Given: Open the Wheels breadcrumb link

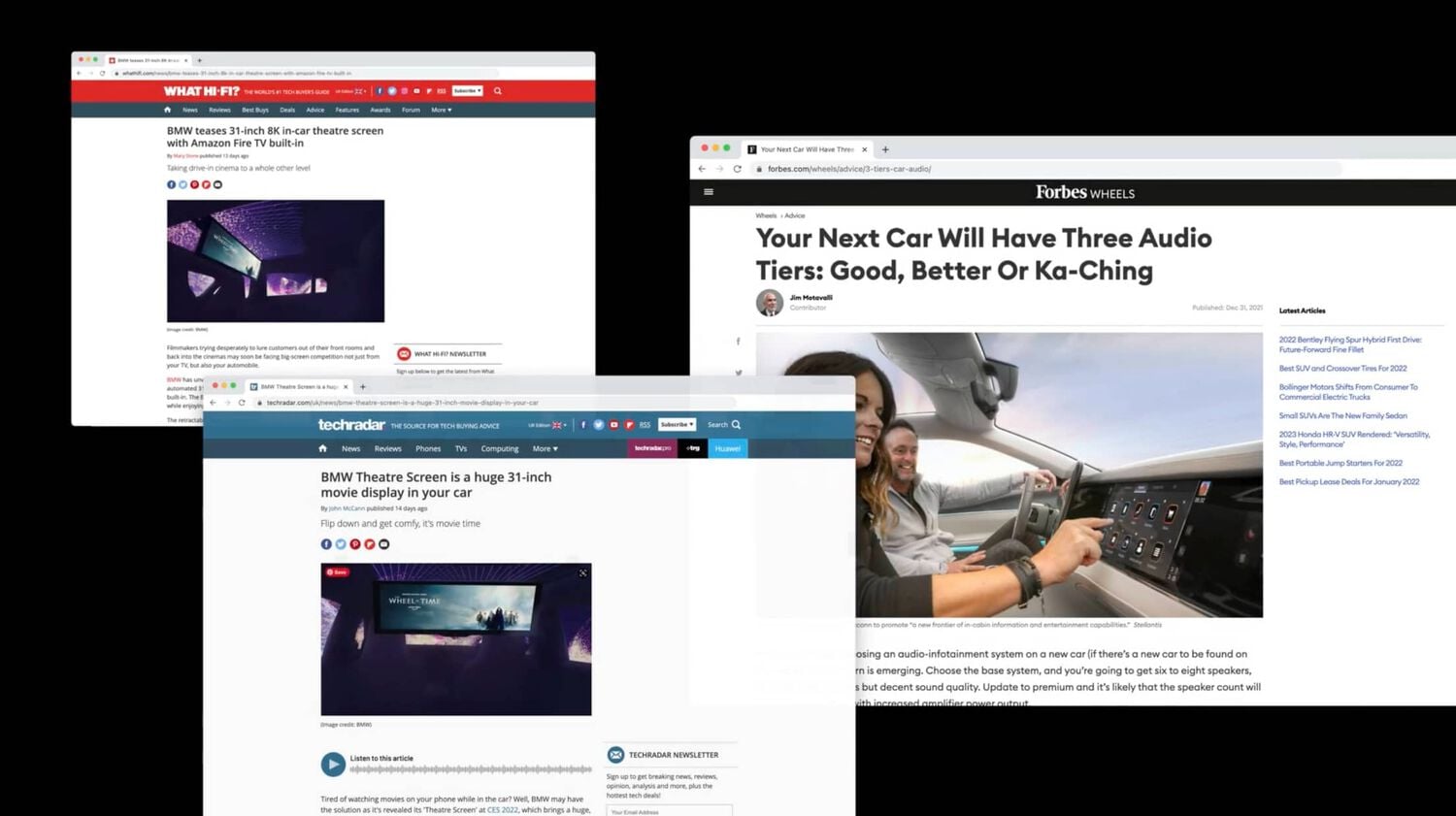Looking at the screenshot, I should coord(766,215).
